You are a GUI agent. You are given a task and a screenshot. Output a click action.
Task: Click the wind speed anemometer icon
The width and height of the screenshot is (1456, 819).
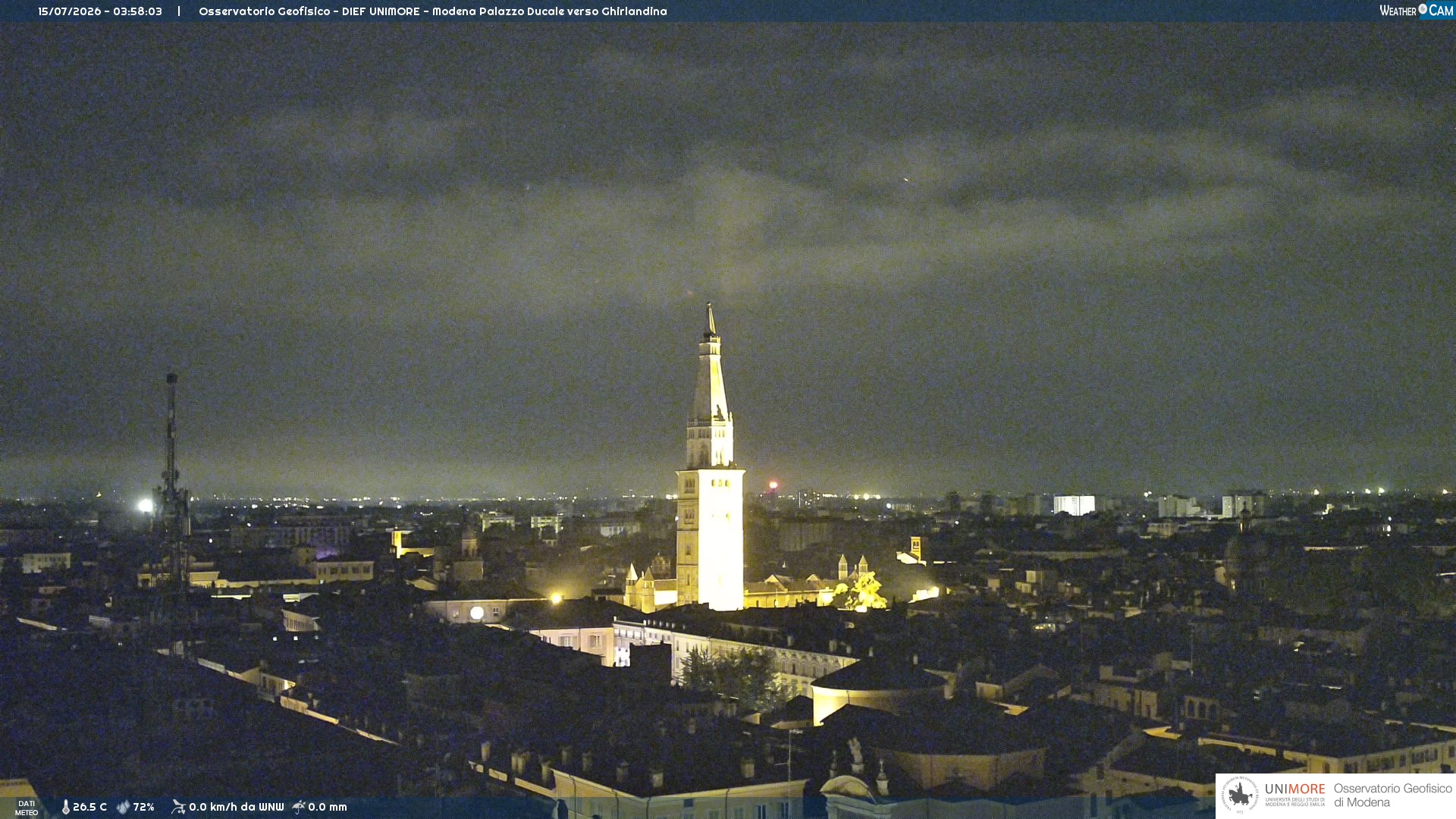pyautogui.click(x=178, y=807)
